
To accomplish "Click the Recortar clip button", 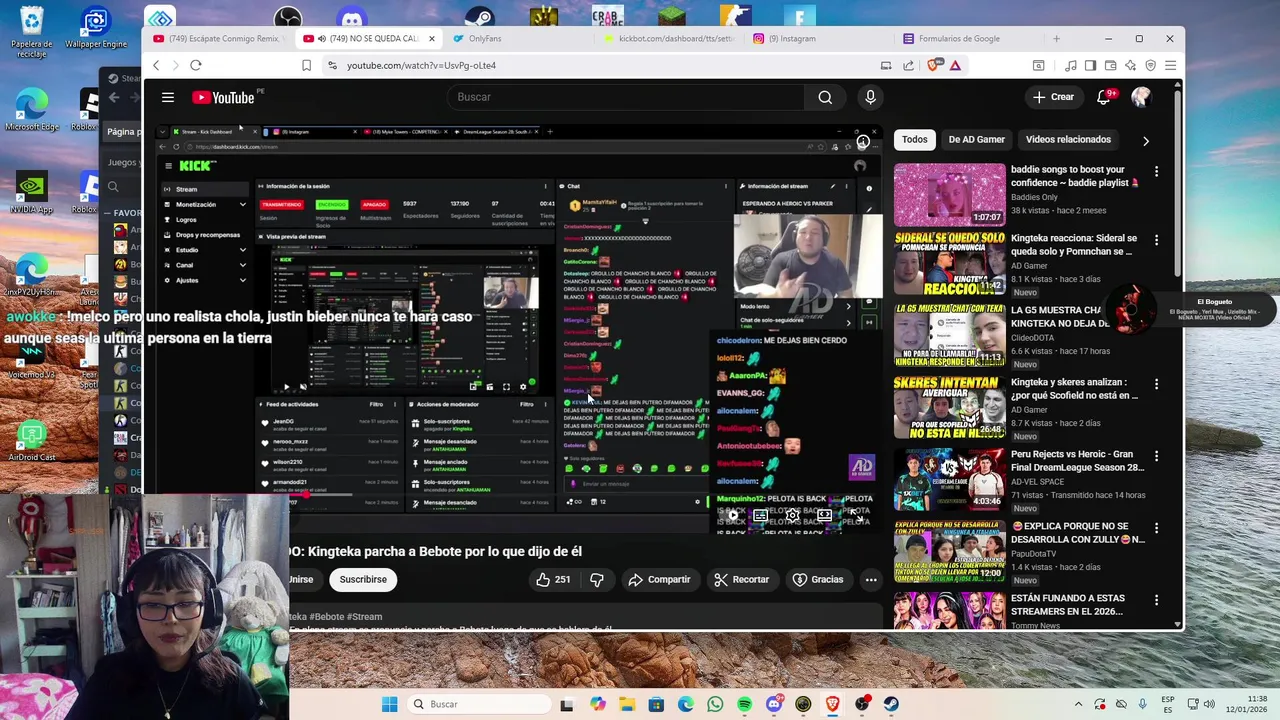I will [x=741, y=579].
